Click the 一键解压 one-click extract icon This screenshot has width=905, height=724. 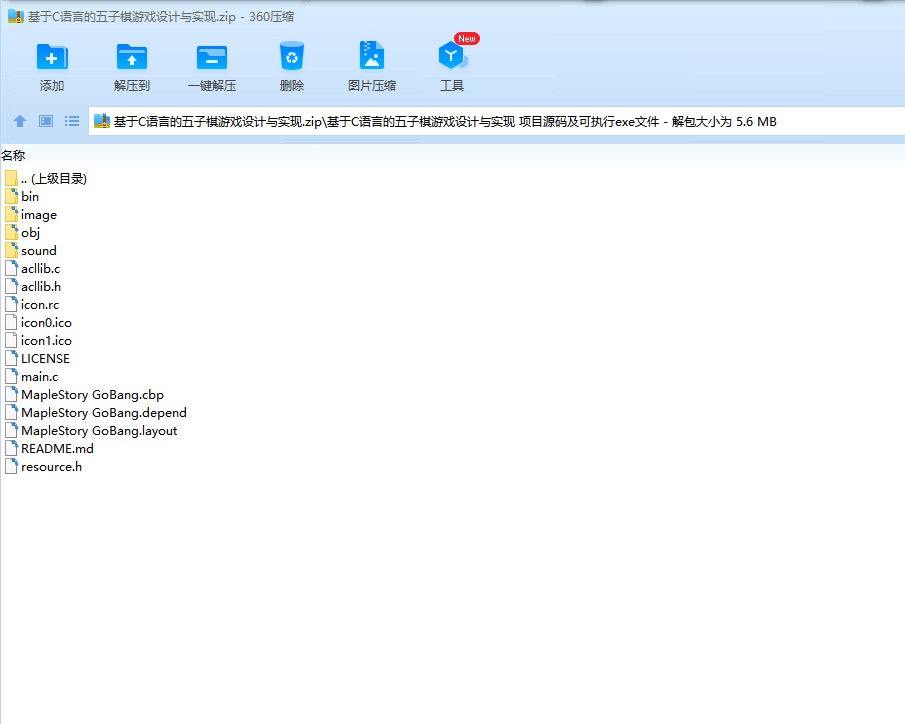pyautogui.click(x=212, y=57)
